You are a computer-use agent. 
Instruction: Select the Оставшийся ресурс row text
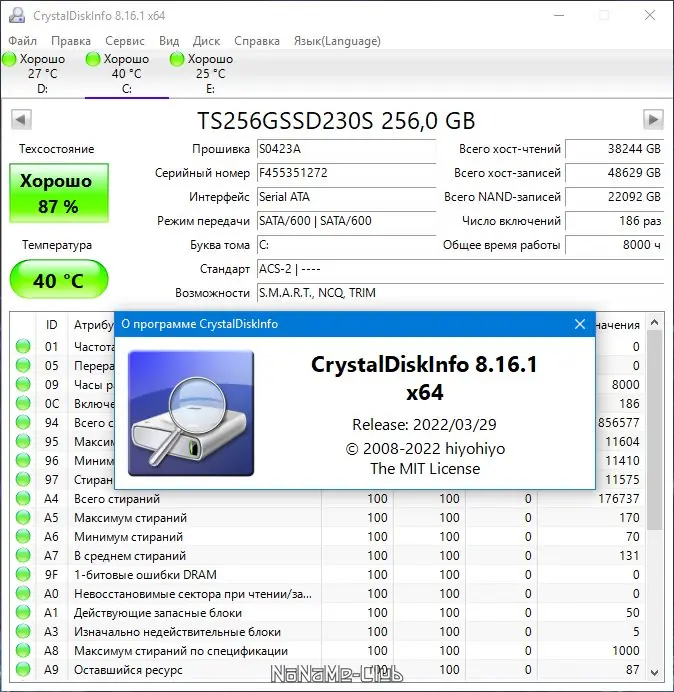coord(128,669)
